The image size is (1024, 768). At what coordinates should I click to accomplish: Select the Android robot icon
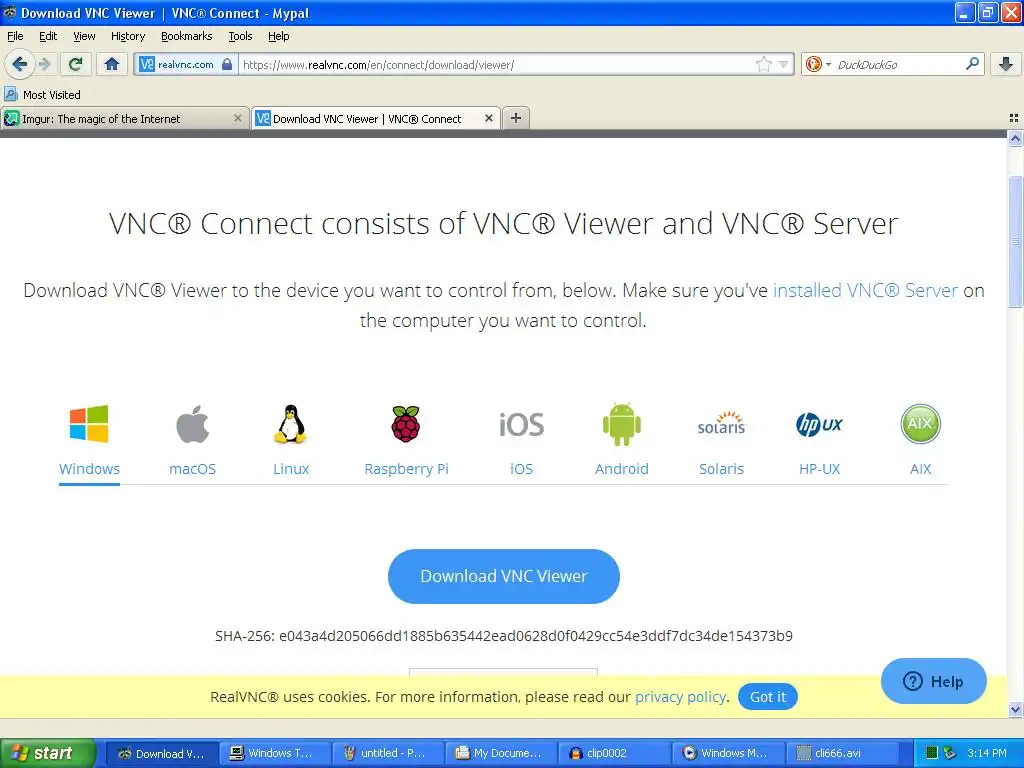(x=622, y=424)
